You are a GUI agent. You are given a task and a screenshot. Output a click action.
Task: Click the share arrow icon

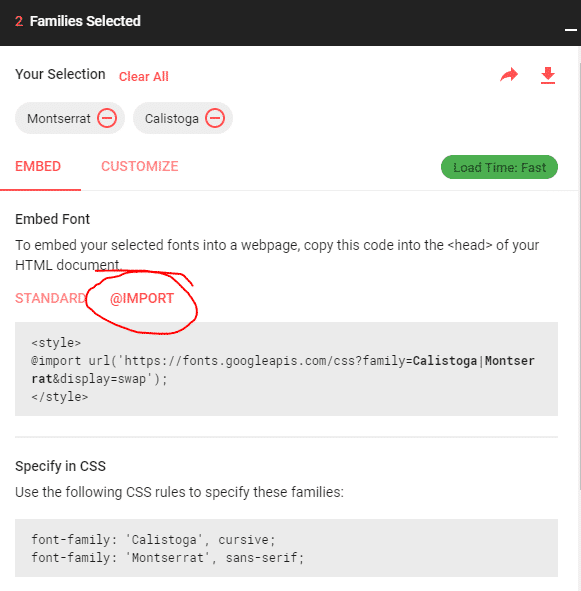(x=509, y=75)
